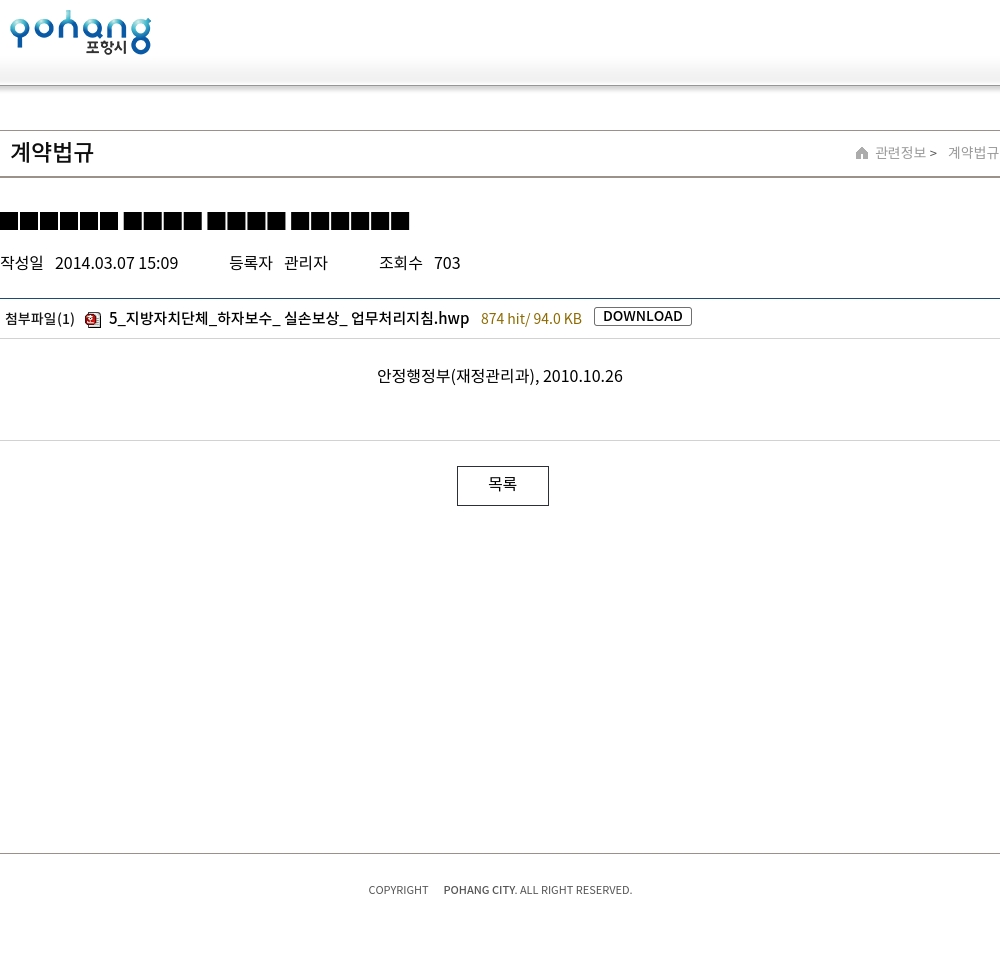Image resolution: width=1000 pixels, height=954 pixels.
Task: Click the 작성일 label
Action: click(x=22, y=263)
